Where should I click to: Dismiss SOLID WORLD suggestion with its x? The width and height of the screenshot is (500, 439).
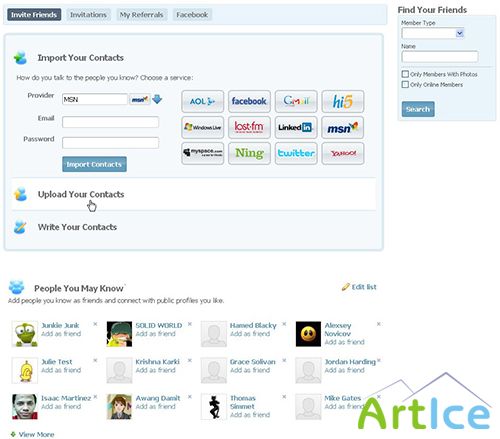point(190,324)
